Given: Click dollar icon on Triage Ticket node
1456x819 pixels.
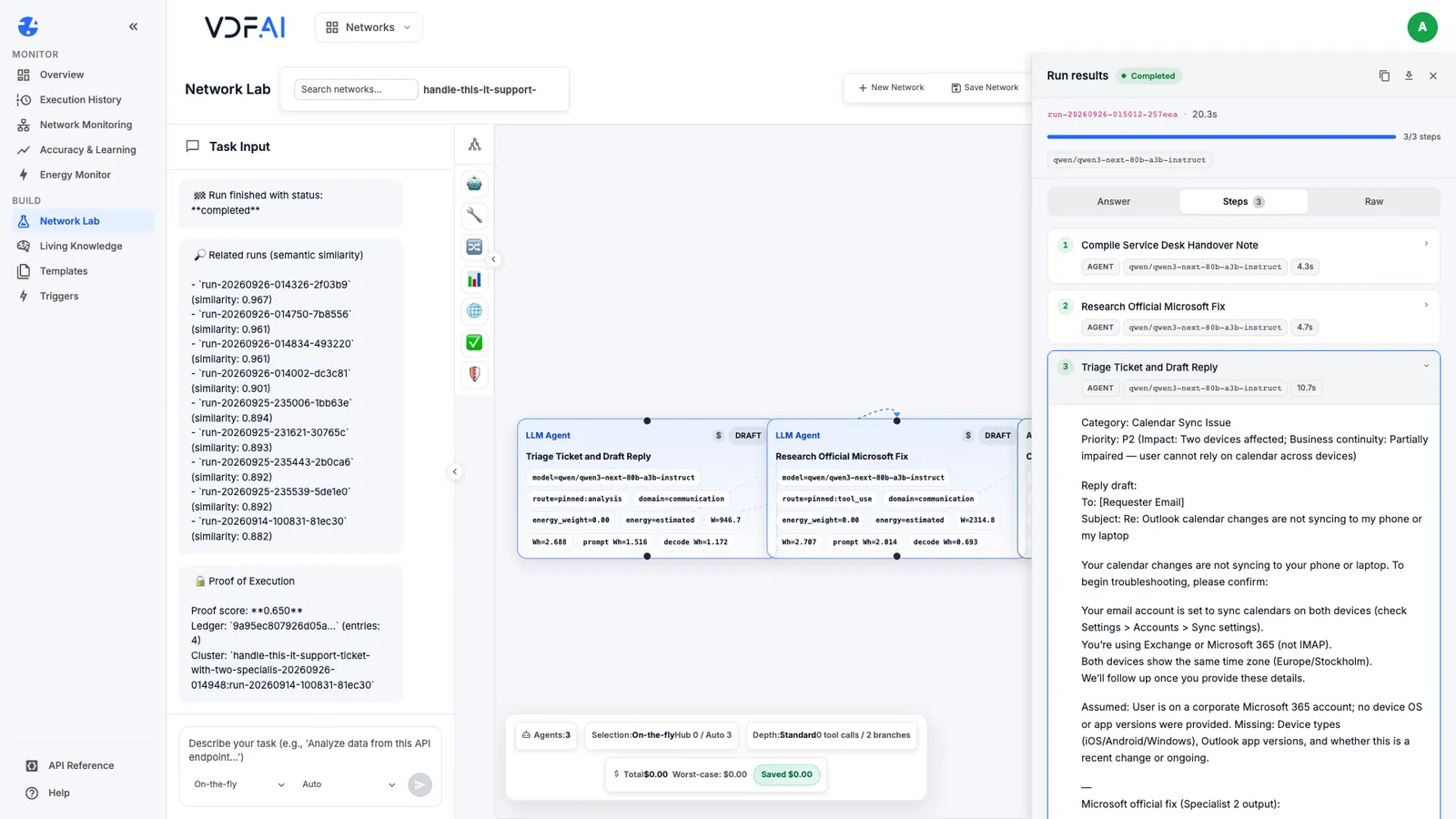Looking at the screenshot, I should click(x=718, y=436).
